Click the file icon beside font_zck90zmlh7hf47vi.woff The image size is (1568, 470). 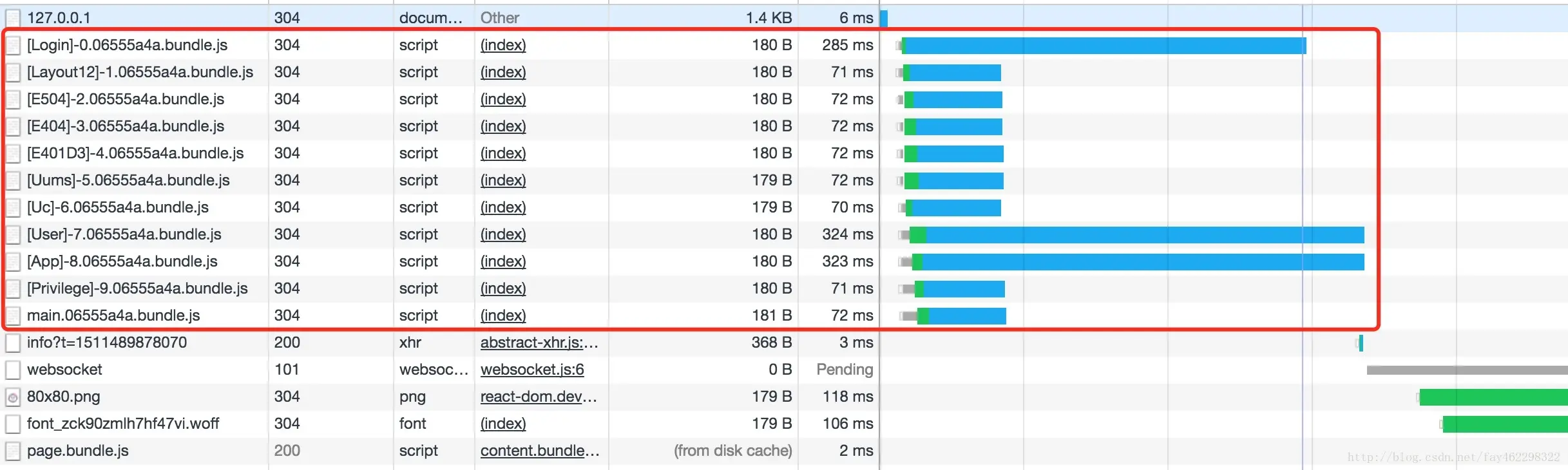(x=13, y=424)
